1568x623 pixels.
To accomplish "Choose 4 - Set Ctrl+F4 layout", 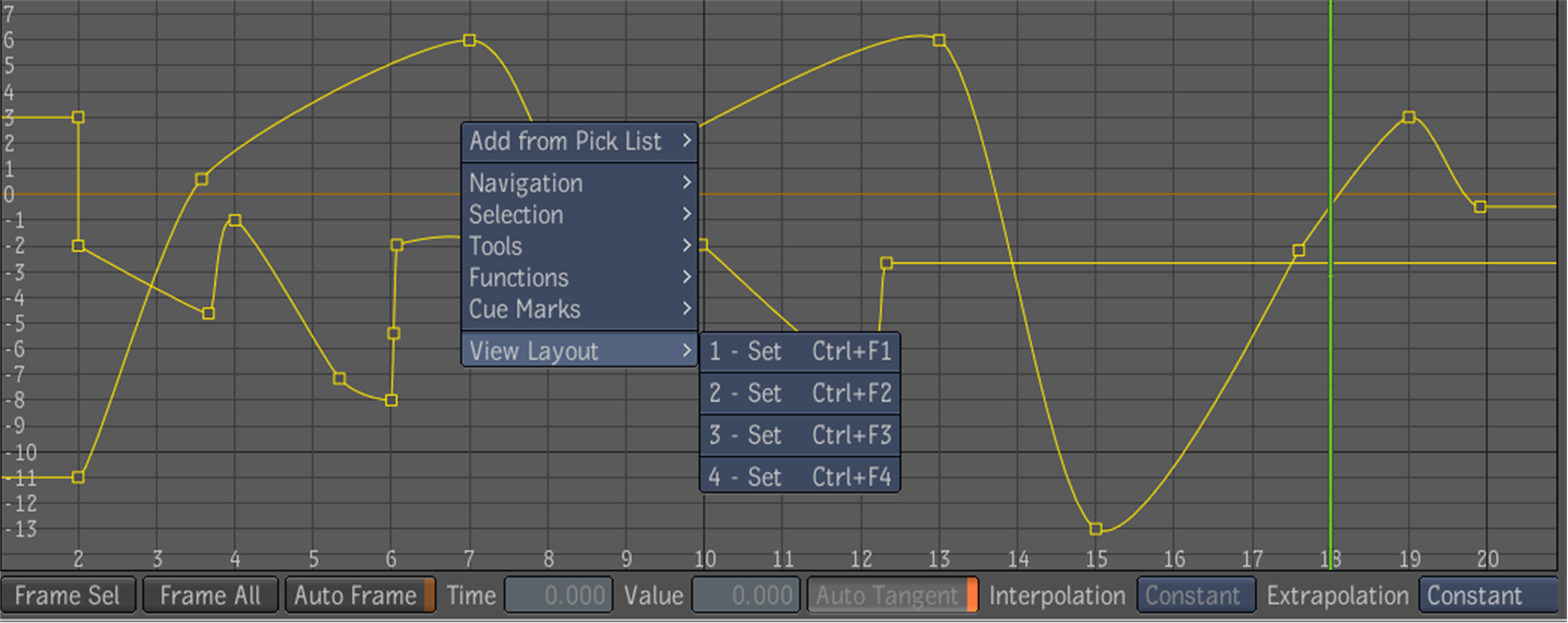I will (x=799, y=476).
